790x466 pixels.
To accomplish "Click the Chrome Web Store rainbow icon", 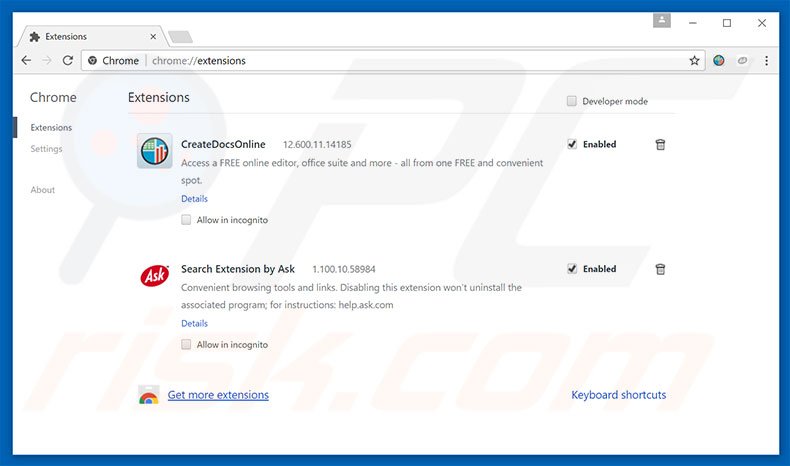I will (149, 395).
